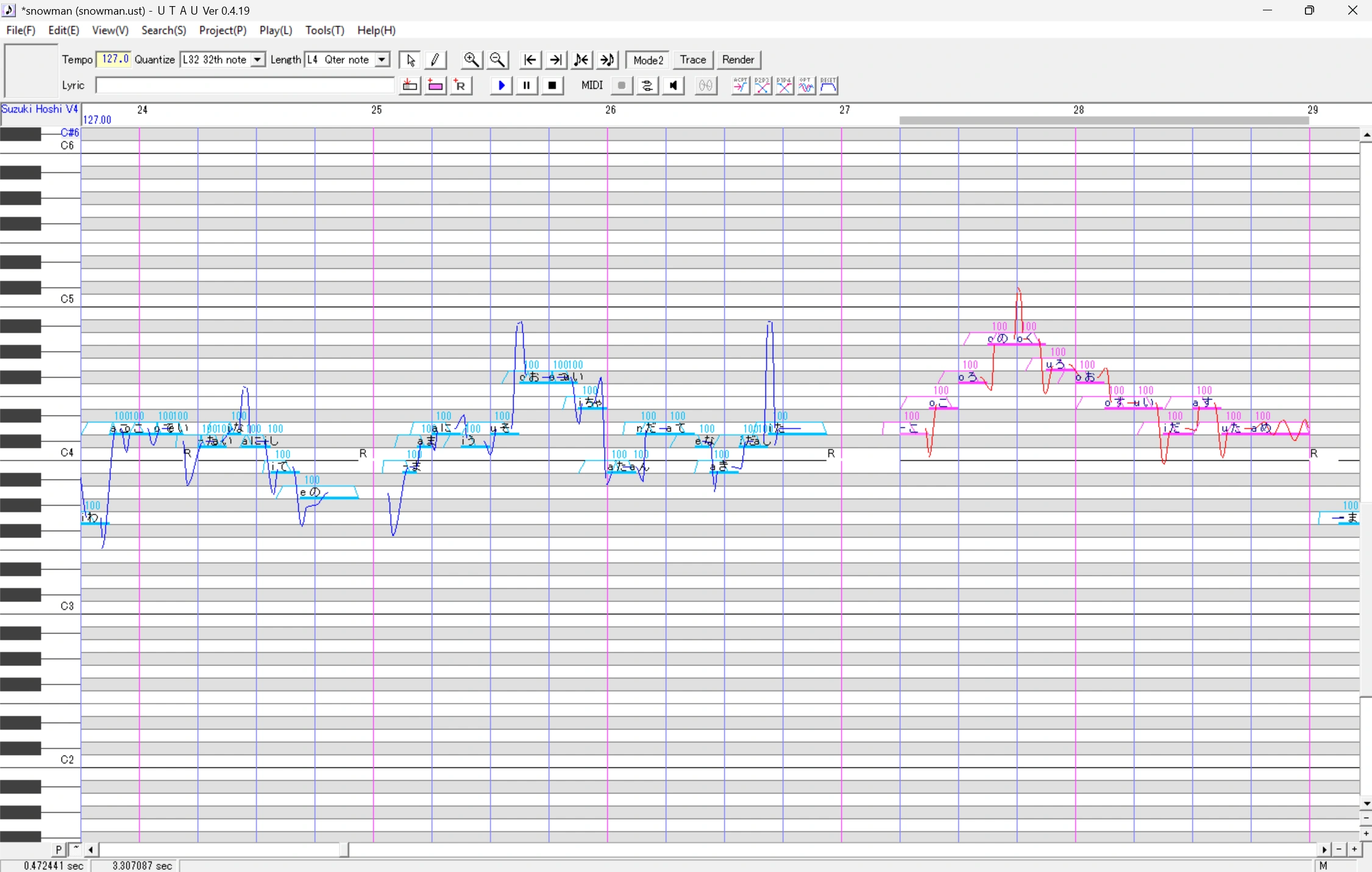Open the Project(P) menu

pyautogui.click(x=222, y=30)
